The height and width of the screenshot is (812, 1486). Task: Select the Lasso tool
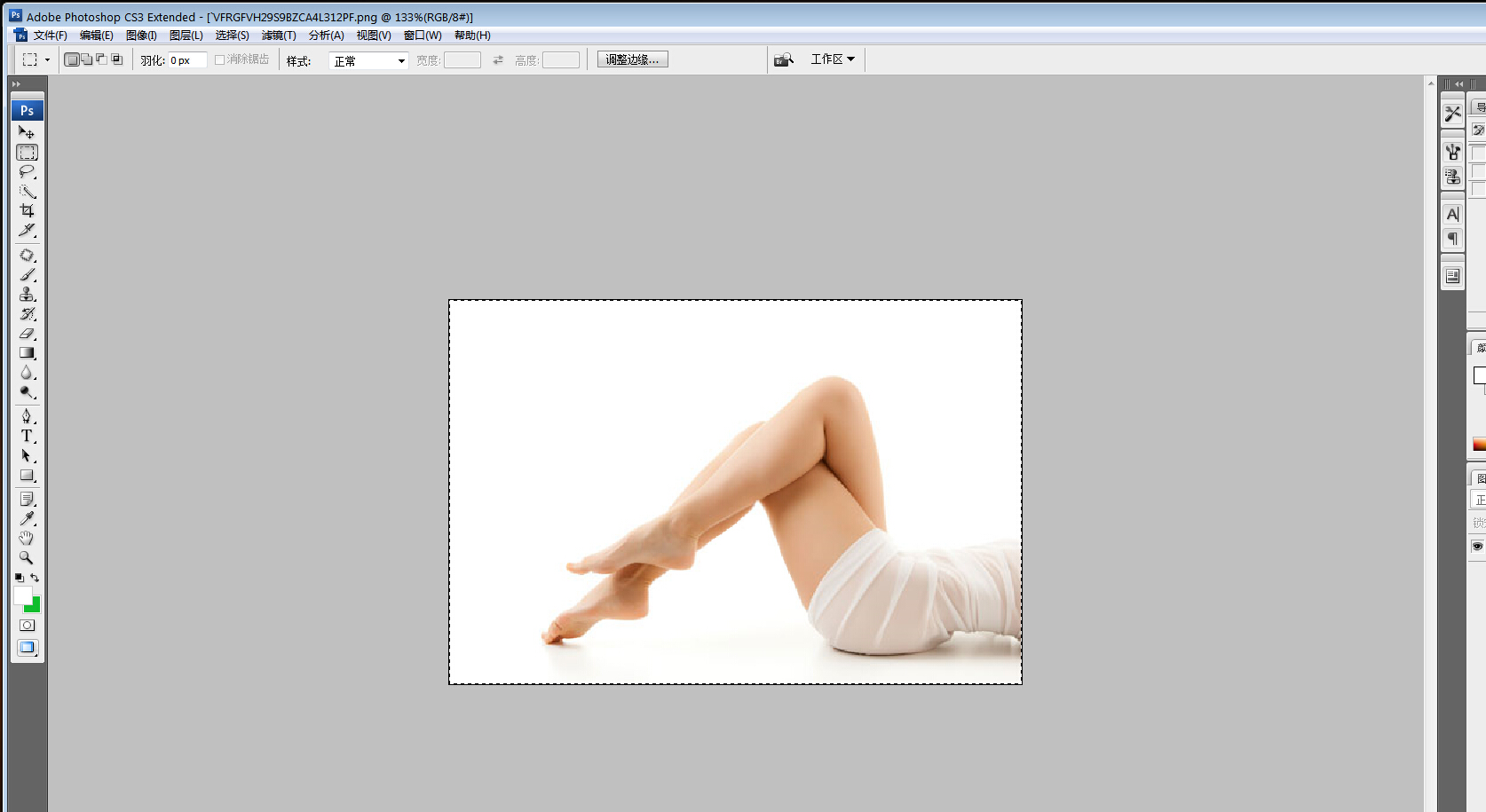pyautogui.click(x=27, y=172)
